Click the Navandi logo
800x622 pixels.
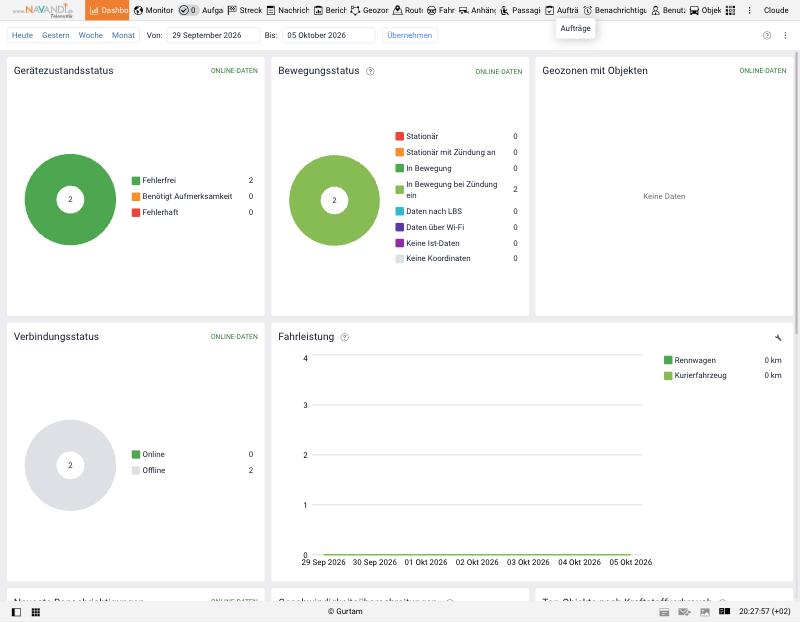[43, 10]
